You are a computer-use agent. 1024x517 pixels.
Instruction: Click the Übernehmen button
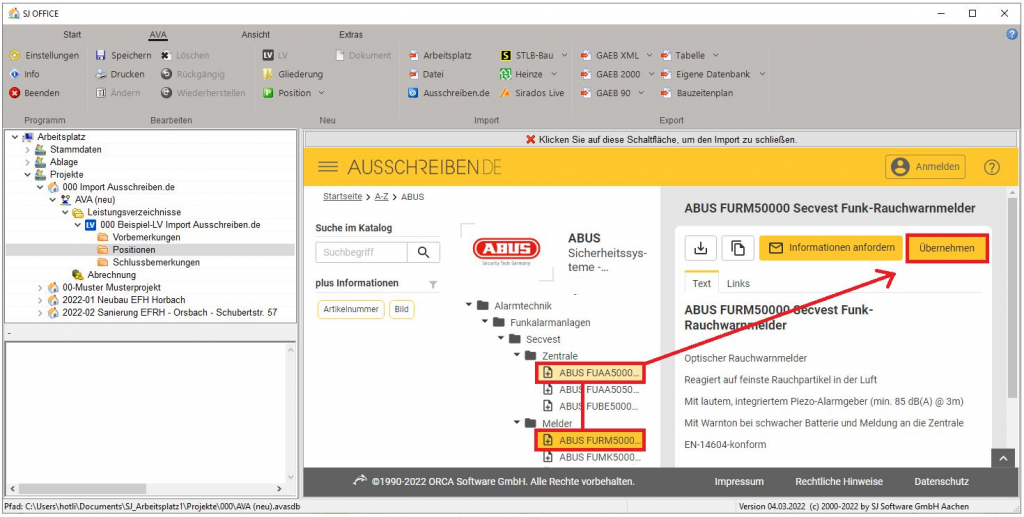click(x=947, y=248)
